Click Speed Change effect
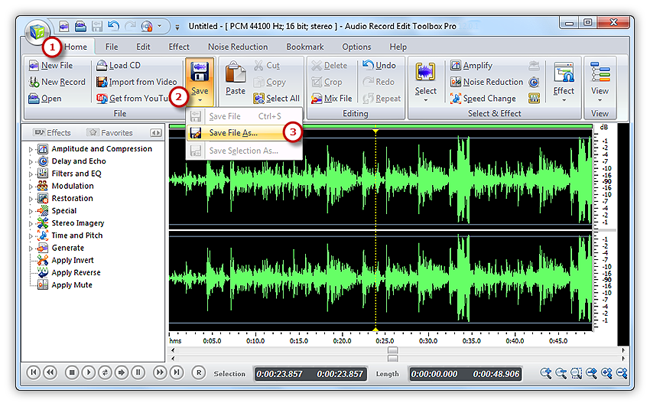 tap(483, 99)
